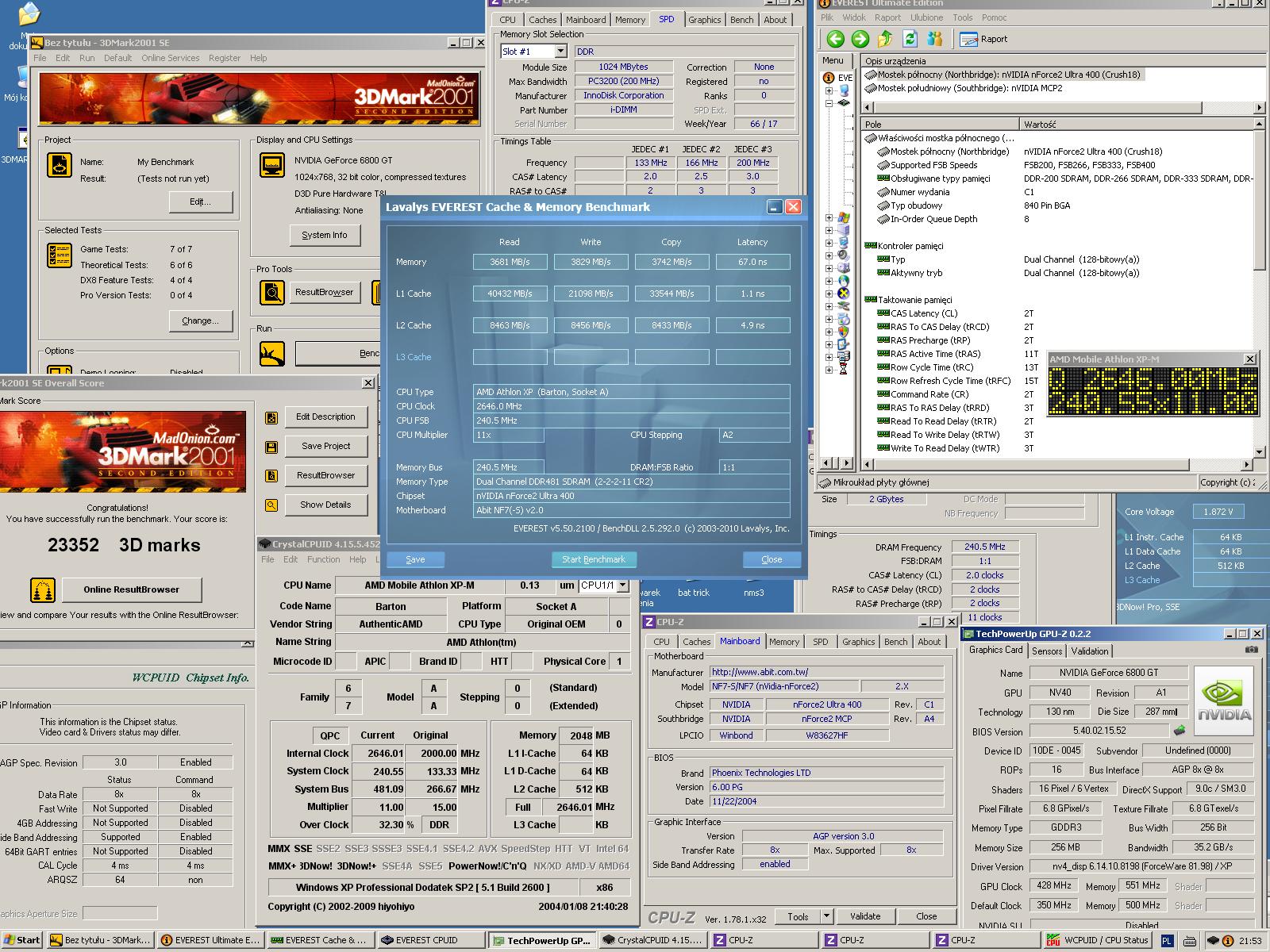Click the keyboard icon in system tray
This screenshot has height=952, width=1270.
1189,941
